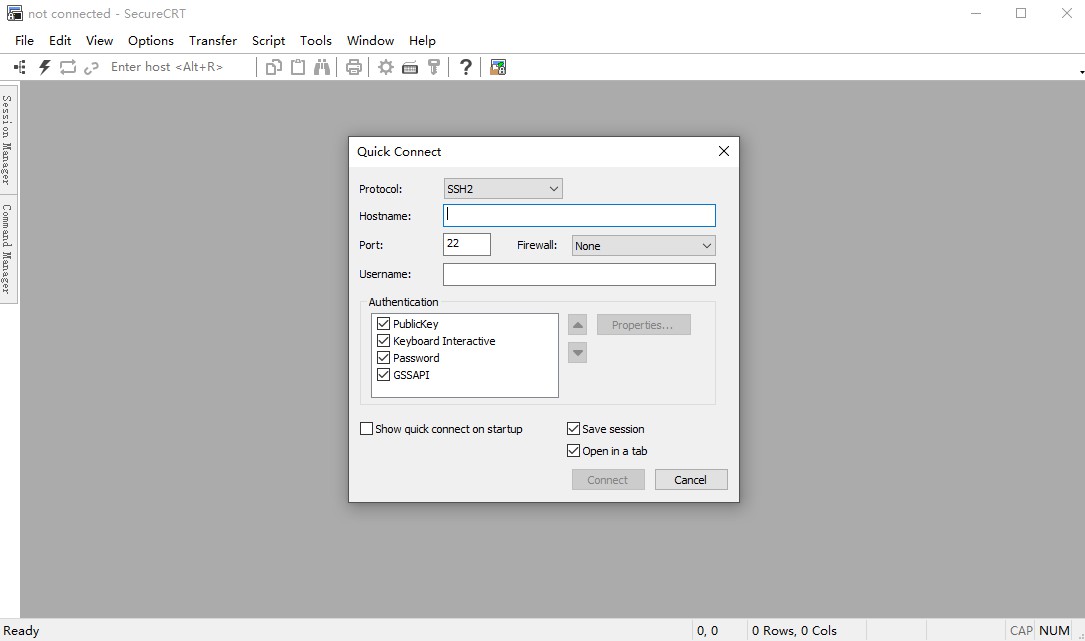Click the Connect button

pyautogui.click(x=608, y=480)
